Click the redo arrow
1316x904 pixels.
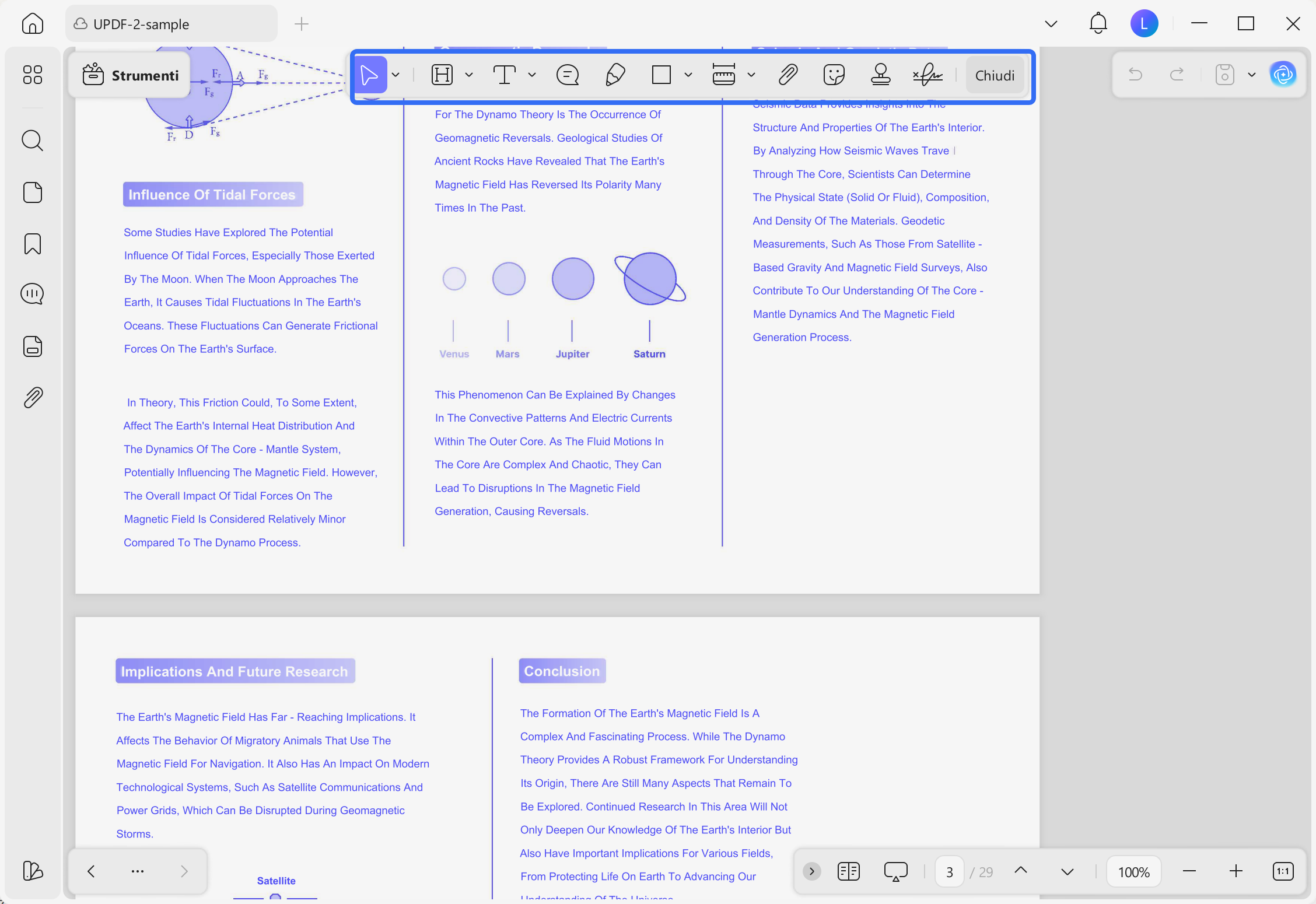click(x=1177, y=75)
